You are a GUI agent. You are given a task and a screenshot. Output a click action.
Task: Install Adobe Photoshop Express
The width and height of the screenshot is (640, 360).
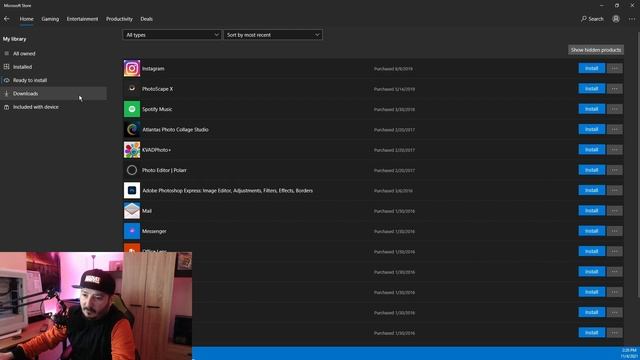[x=591, y=190]
